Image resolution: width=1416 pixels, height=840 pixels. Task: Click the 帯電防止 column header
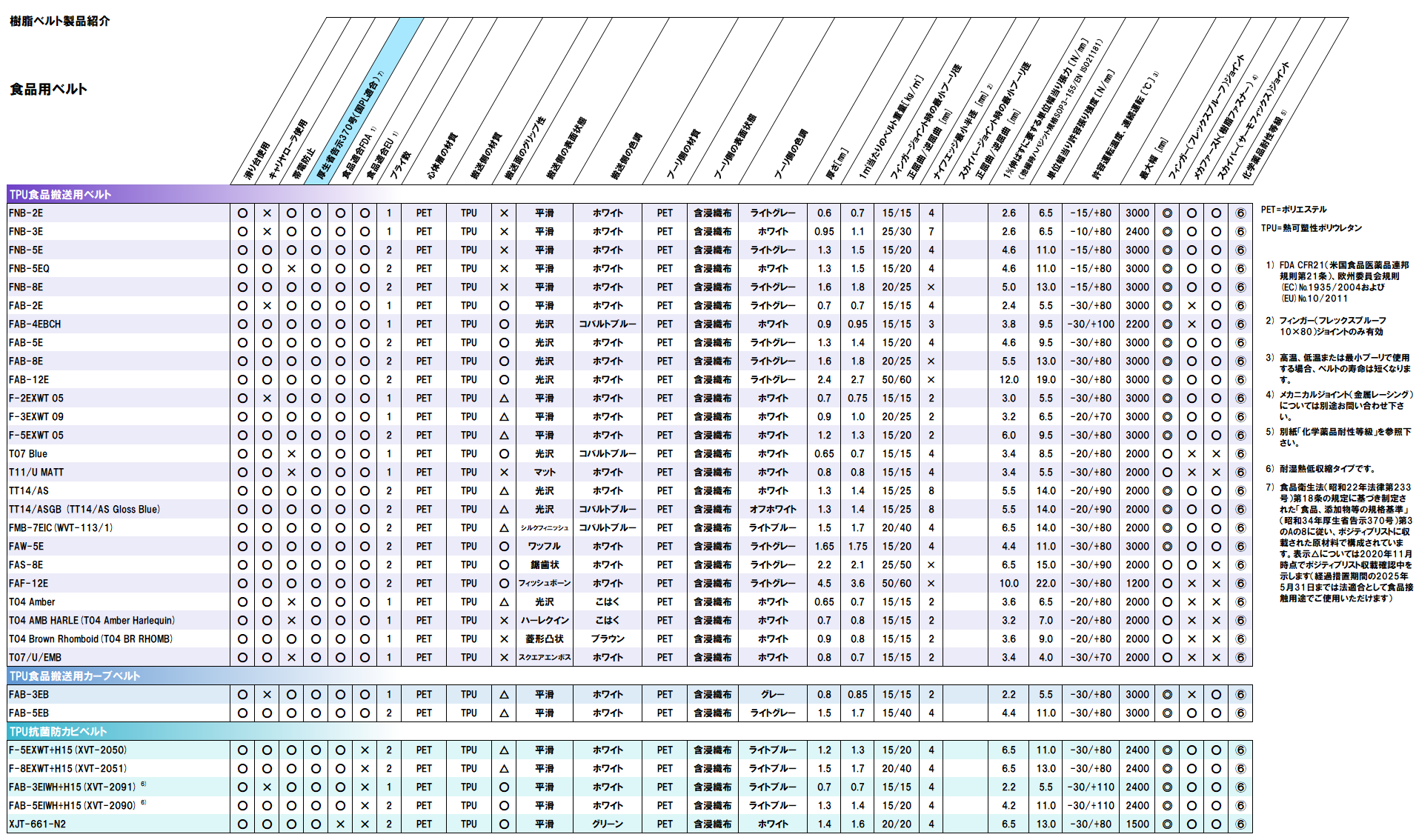tap(304, 164)
